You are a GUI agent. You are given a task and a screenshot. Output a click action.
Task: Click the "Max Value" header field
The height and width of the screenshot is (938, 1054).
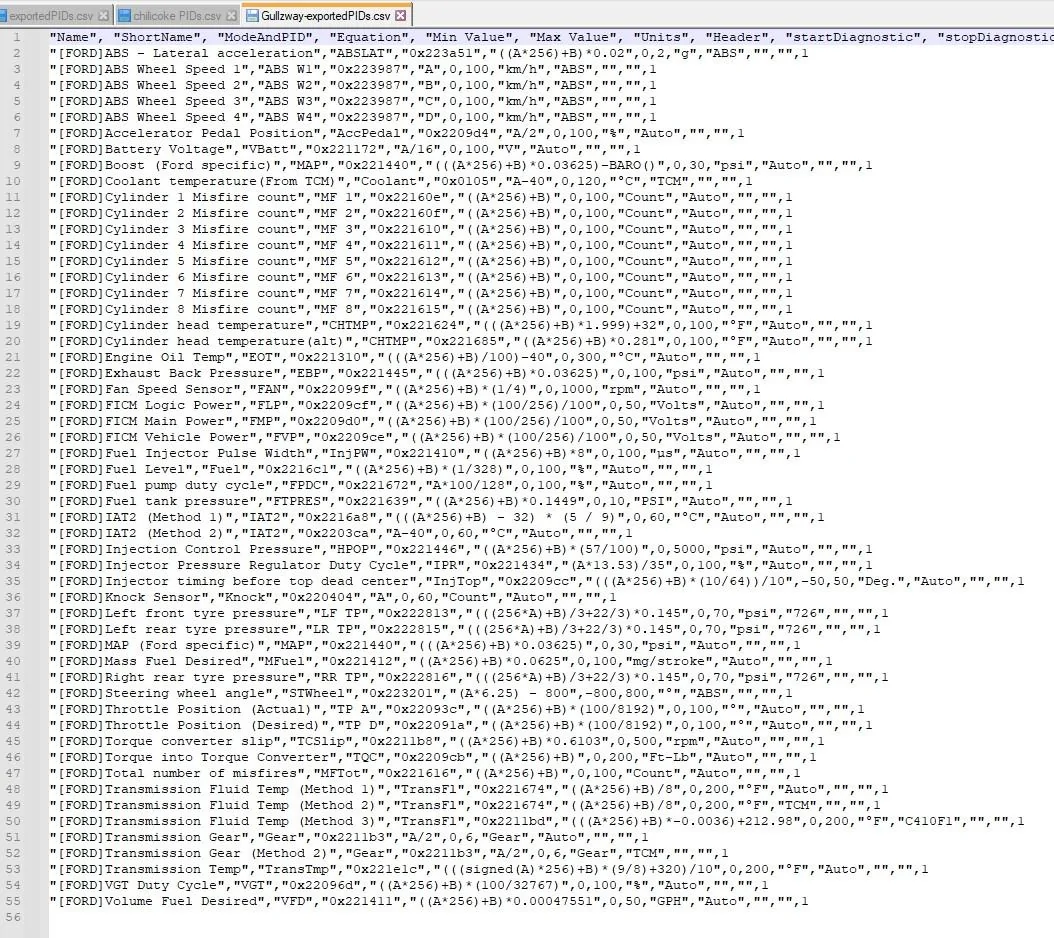click(x=572, y=37)
